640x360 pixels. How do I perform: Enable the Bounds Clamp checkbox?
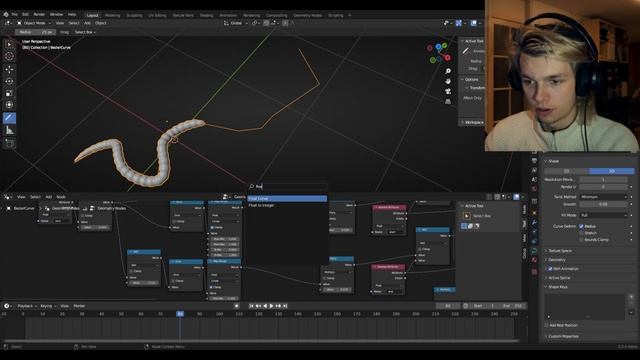581,240
